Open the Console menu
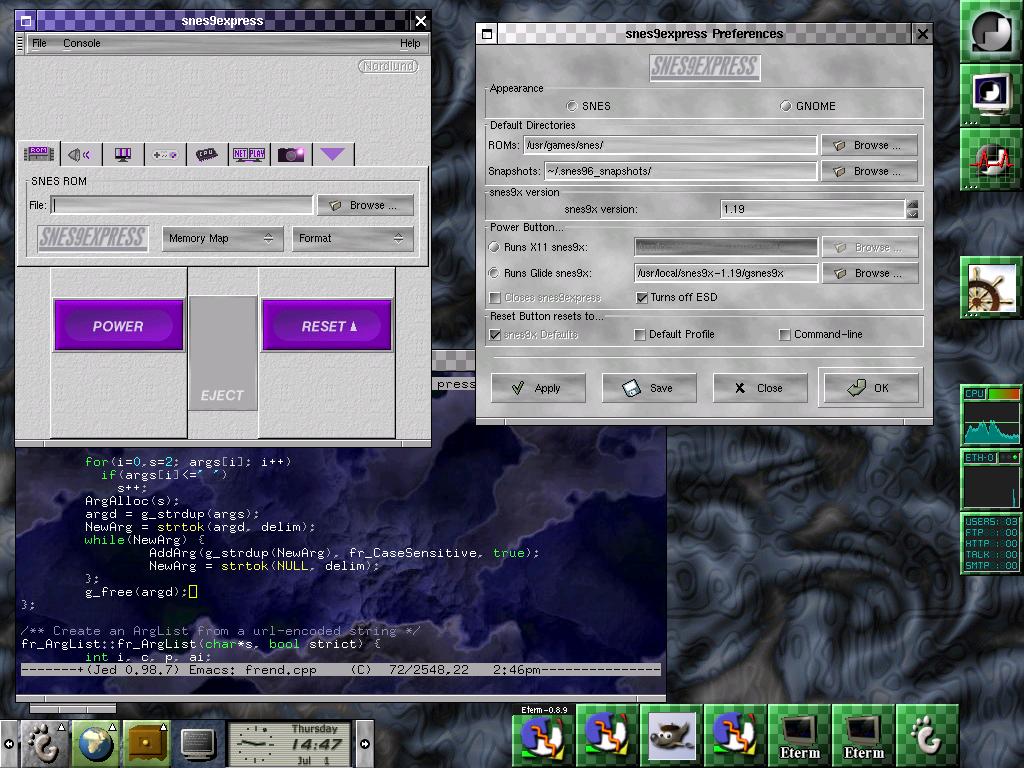1024x768 pixels. (82, 43)
